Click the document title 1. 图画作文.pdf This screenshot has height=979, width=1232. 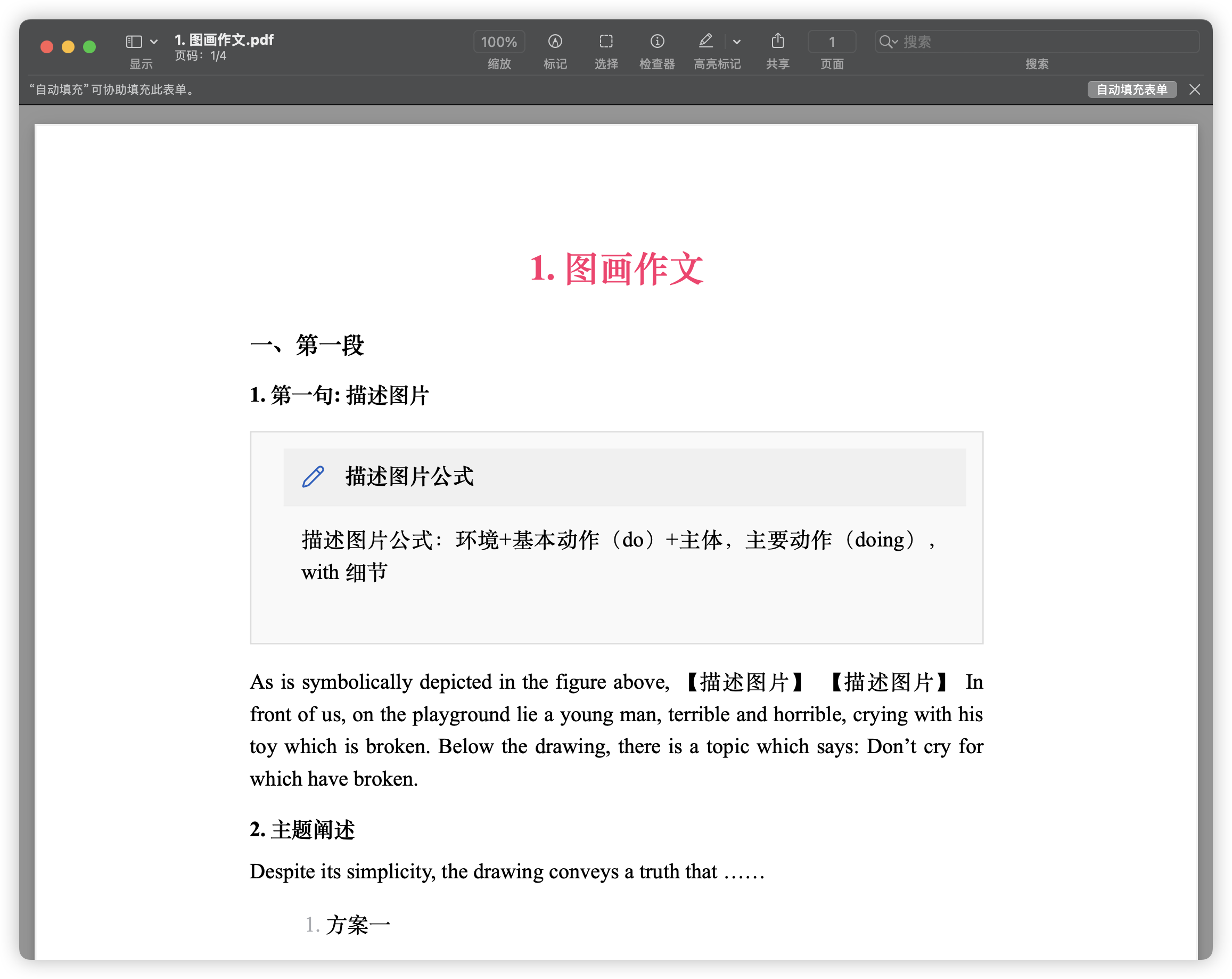224,39
